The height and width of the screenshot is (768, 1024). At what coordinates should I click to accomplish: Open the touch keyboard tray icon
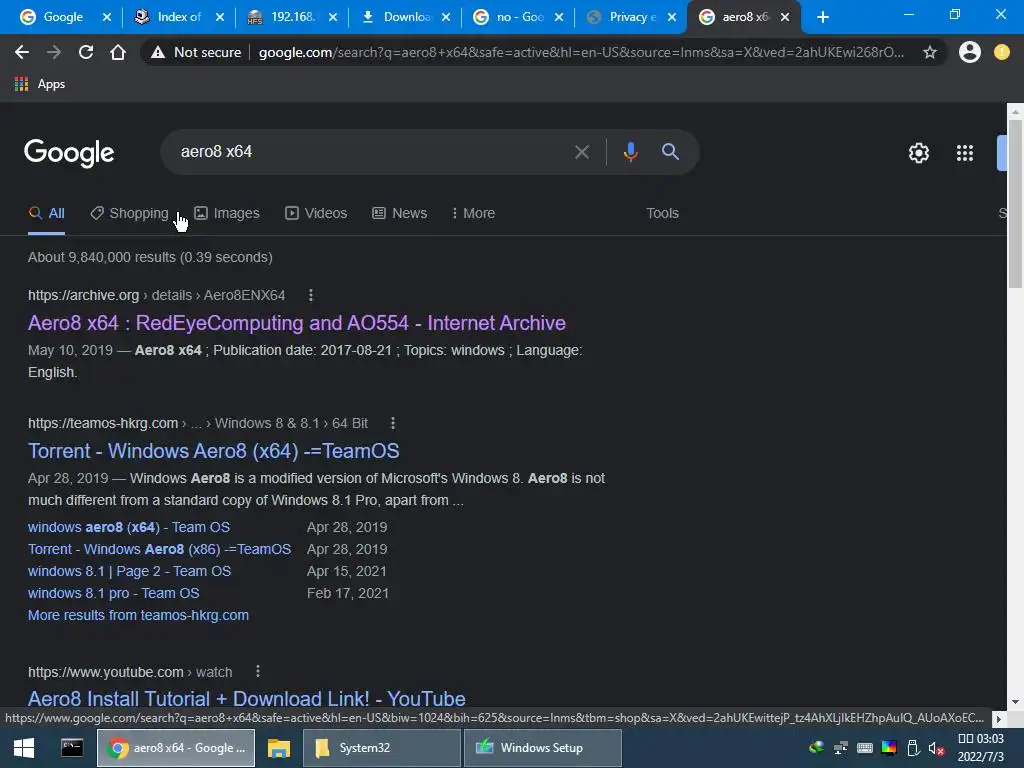pos(865,748)
